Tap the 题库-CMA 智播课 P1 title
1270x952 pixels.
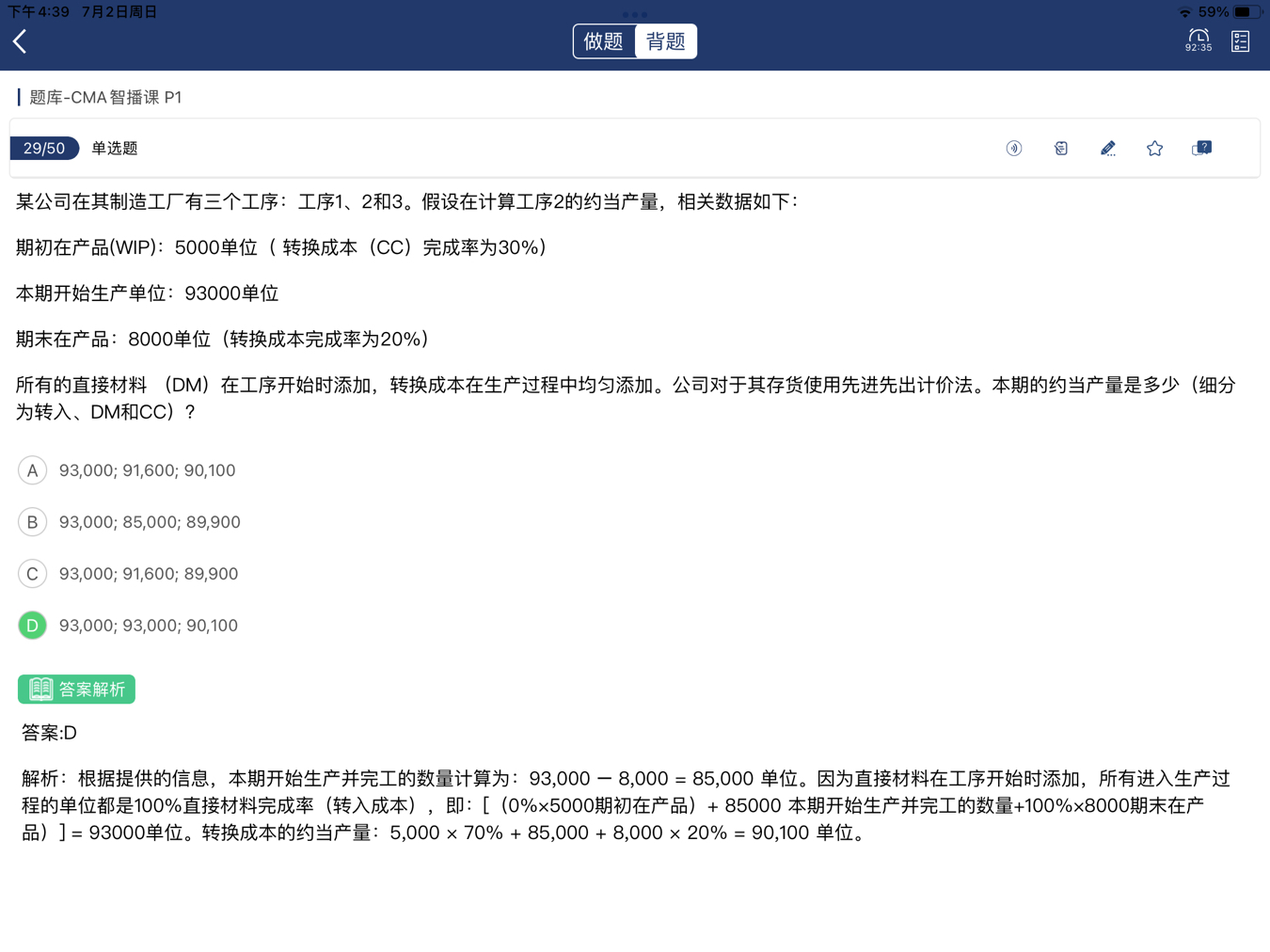coord(105,98)
